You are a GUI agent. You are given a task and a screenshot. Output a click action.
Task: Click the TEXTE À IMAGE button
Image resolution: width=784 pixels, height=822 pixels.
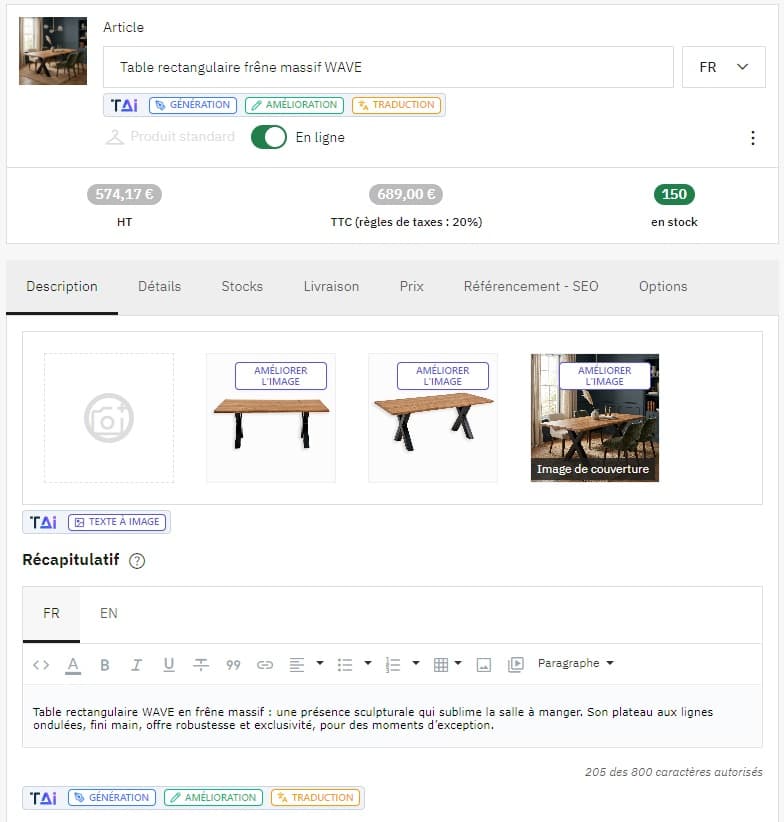point(117,522)
